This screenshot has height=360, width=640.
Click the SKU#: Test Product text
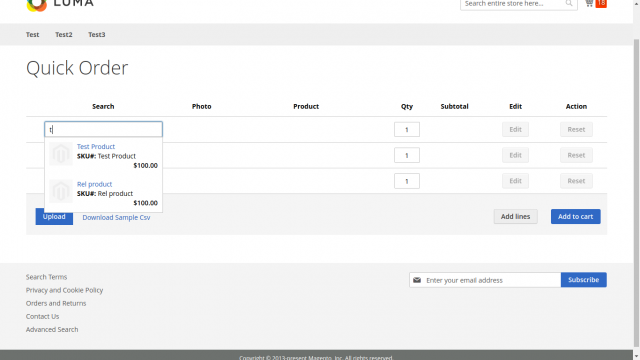click(x=106, y=156)
